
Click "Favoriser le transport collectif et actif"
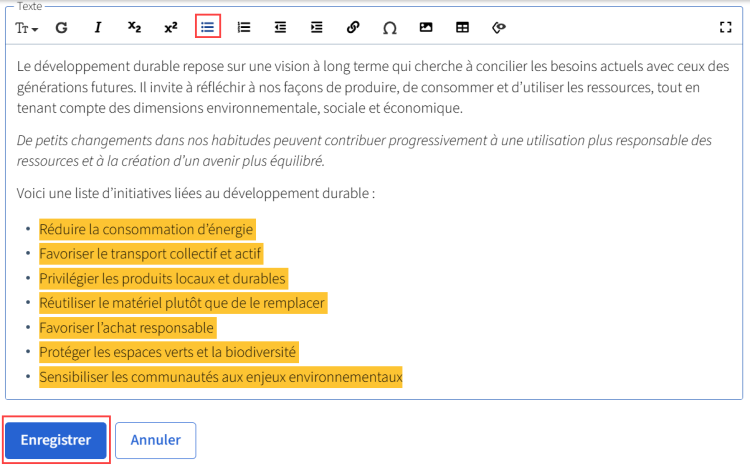pos(150,254)
